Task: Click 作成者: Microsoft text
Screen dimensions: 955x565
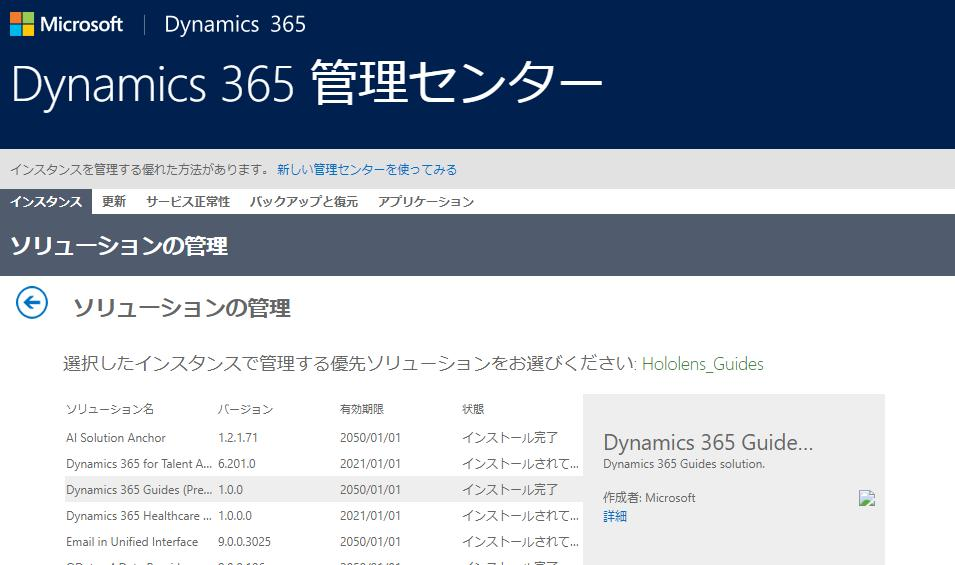Action: 649,497
